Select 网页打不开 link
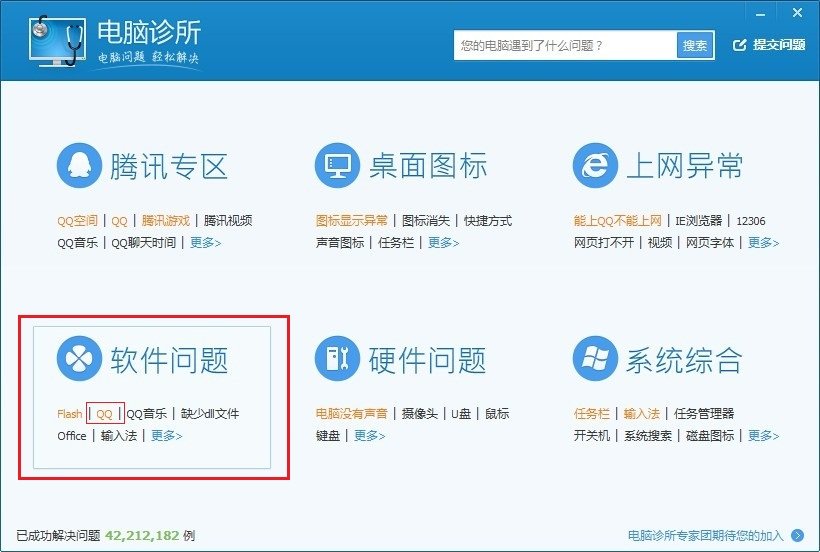 (603, 243)
